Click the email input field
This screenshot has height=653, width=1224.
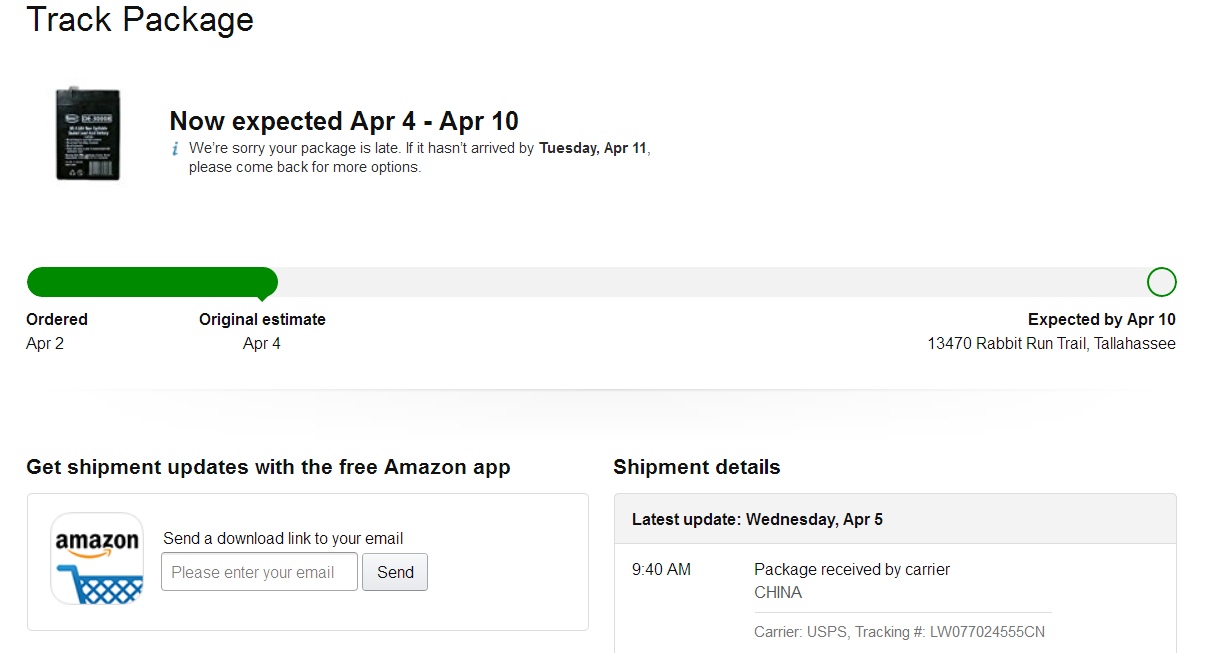tap(259, 572)
